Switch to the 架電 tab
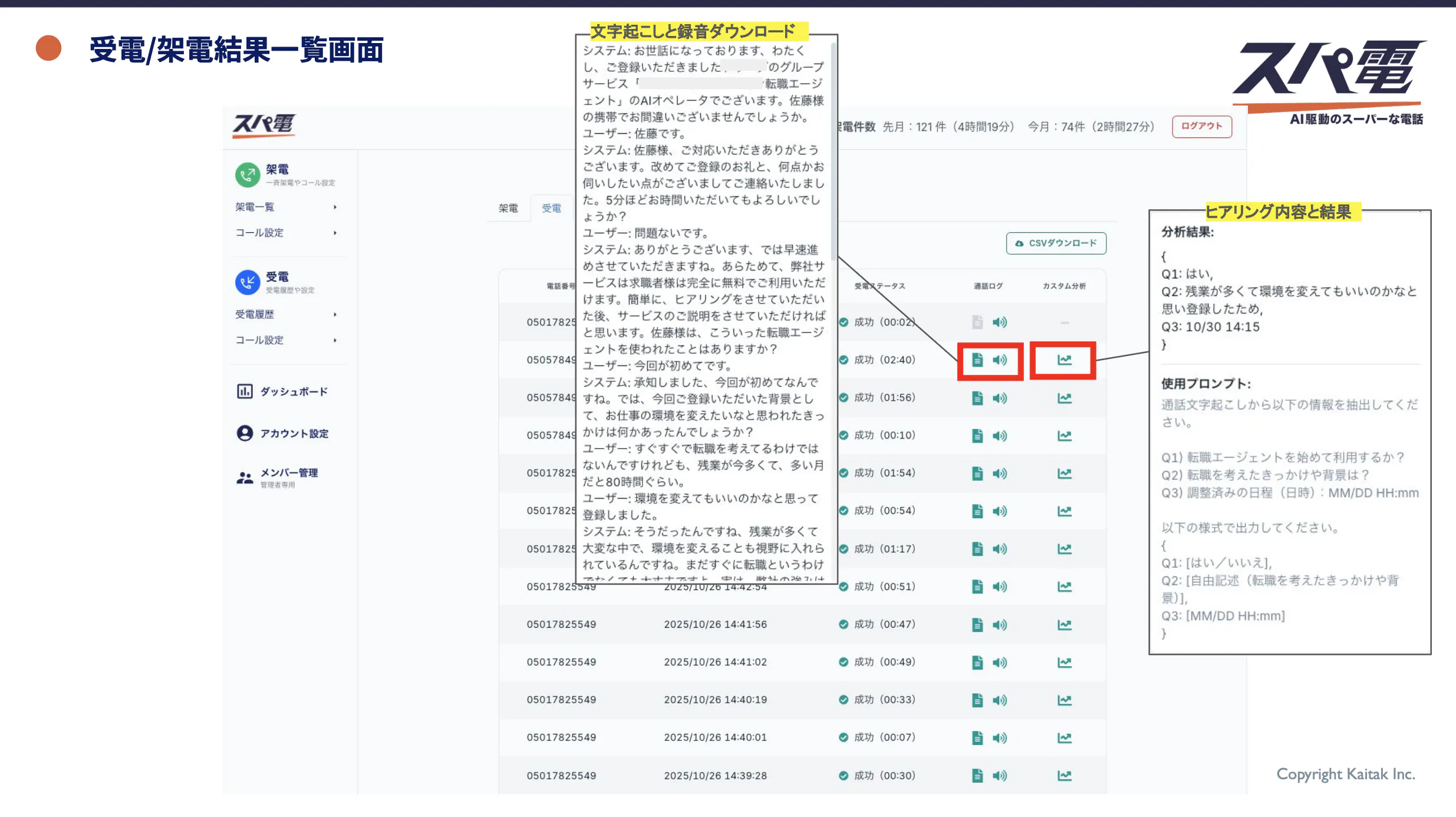 [508, 207]
